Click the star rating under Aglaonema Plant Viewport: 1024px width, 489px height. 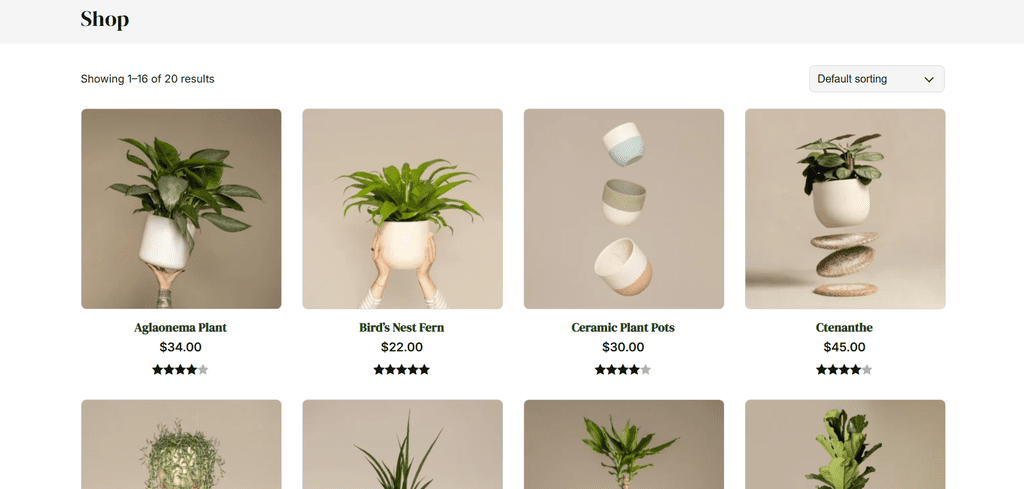(180, 370)
